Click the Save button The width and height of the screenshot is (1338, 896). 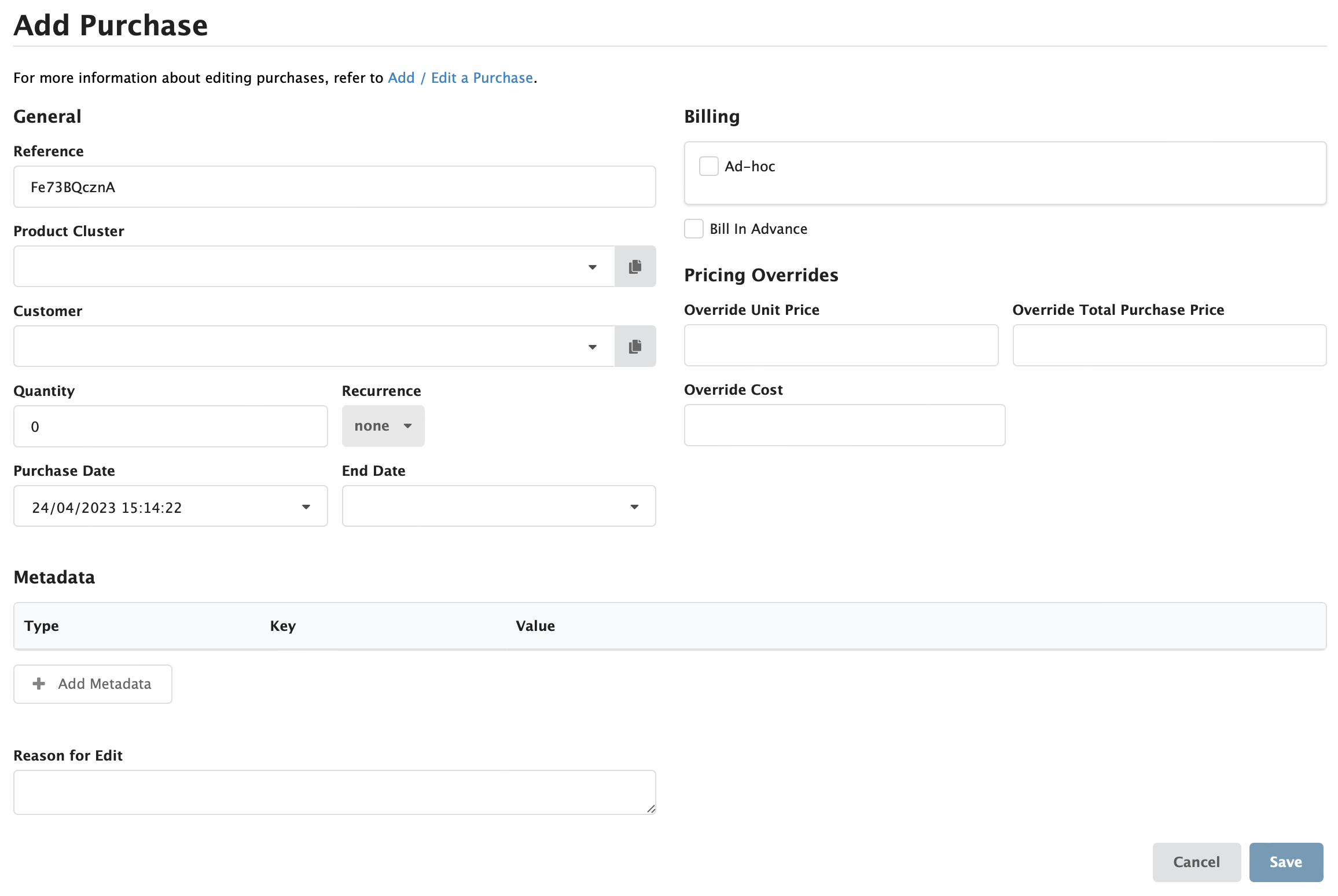point(1286,862)
